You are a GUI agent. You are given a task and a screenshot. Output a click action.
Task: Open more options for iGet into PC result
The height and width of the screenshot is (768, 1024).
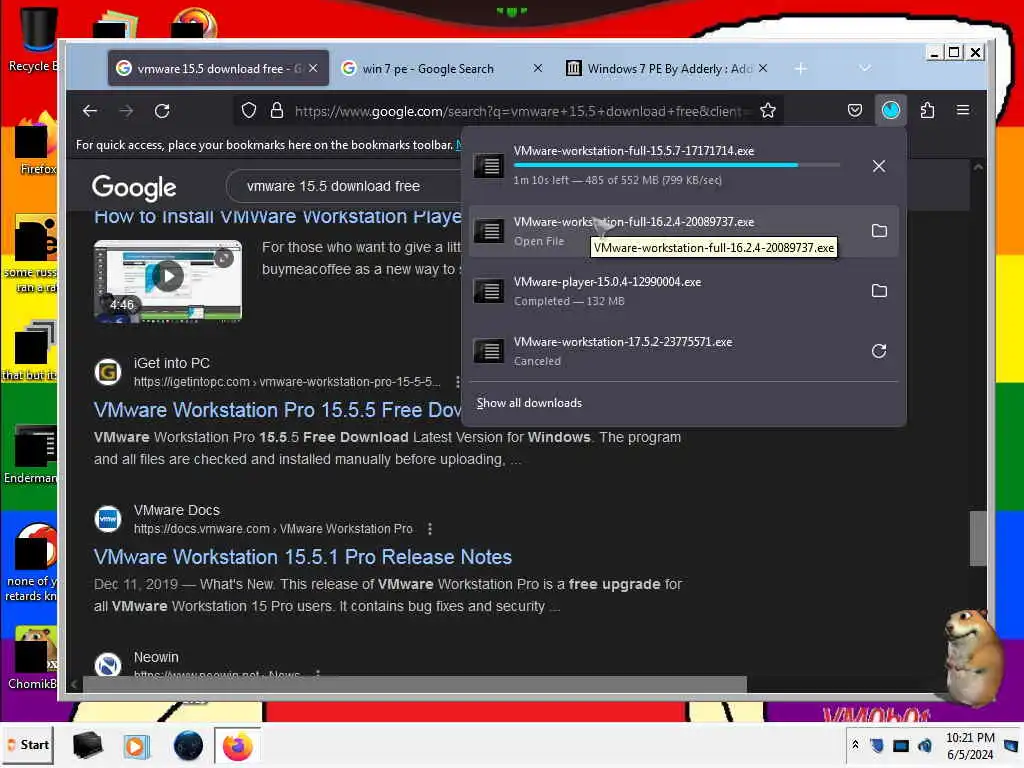click(x=456, y=381)
